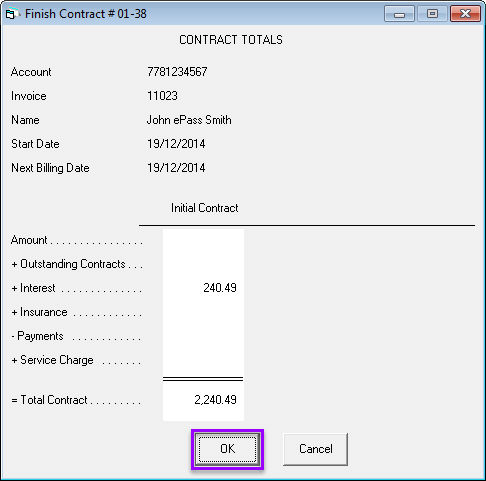Viewport: 486px width, 481px height.
Task: Select the Interest value 240.49
Action: [x=220, y=288]
